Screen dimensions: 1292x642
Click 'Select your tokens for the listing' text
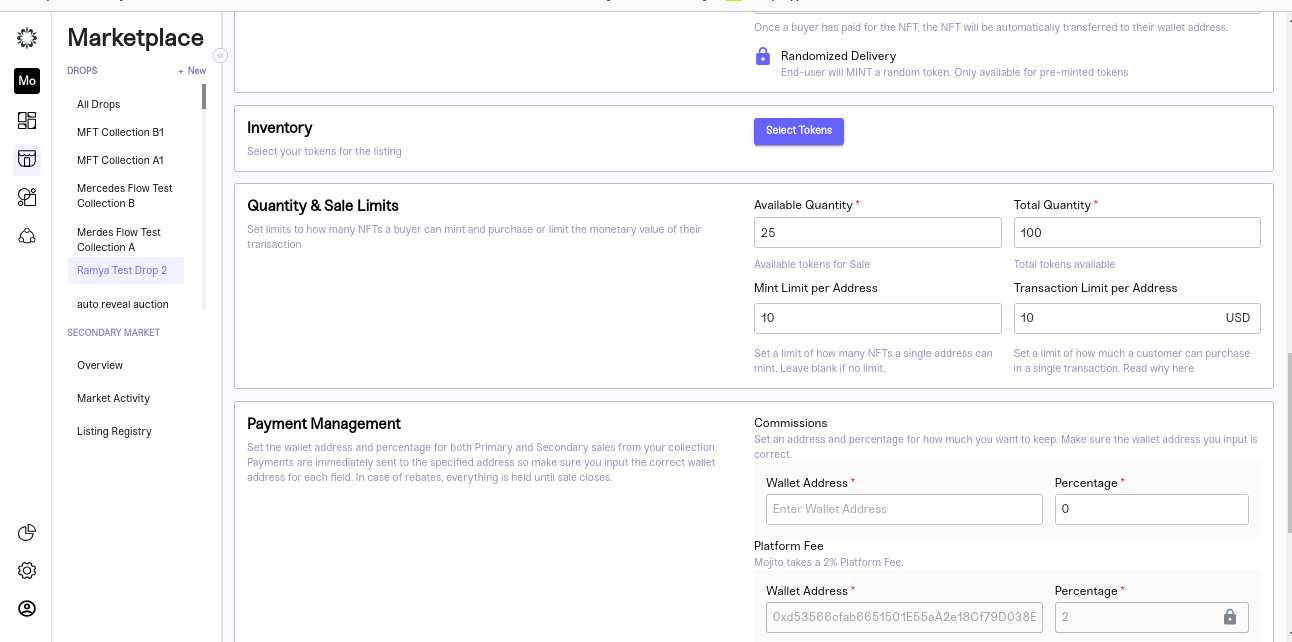point(324,152)
